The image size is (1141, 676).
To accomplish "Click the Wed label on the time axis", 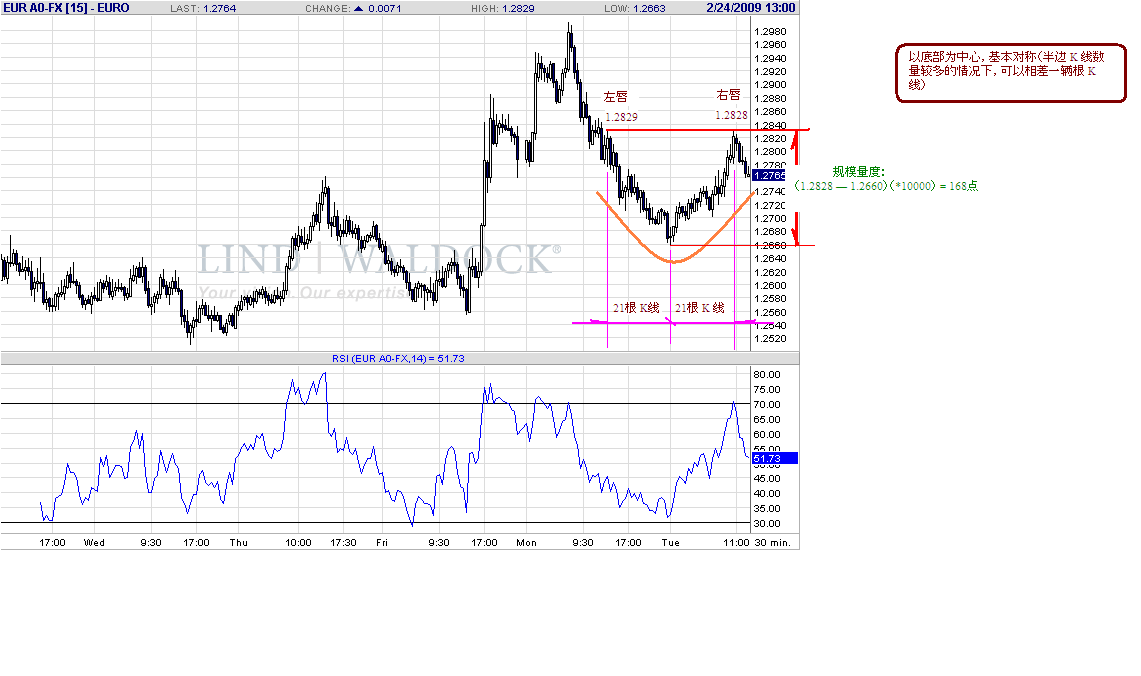I will pos(94,543).
